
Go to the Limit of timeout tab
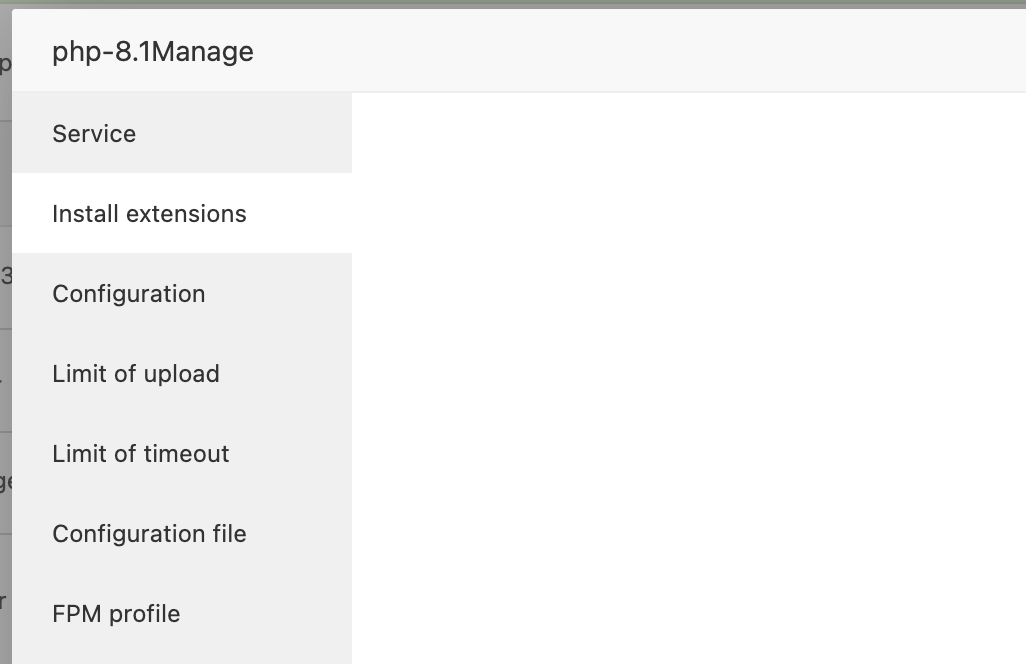coord(141,454)
